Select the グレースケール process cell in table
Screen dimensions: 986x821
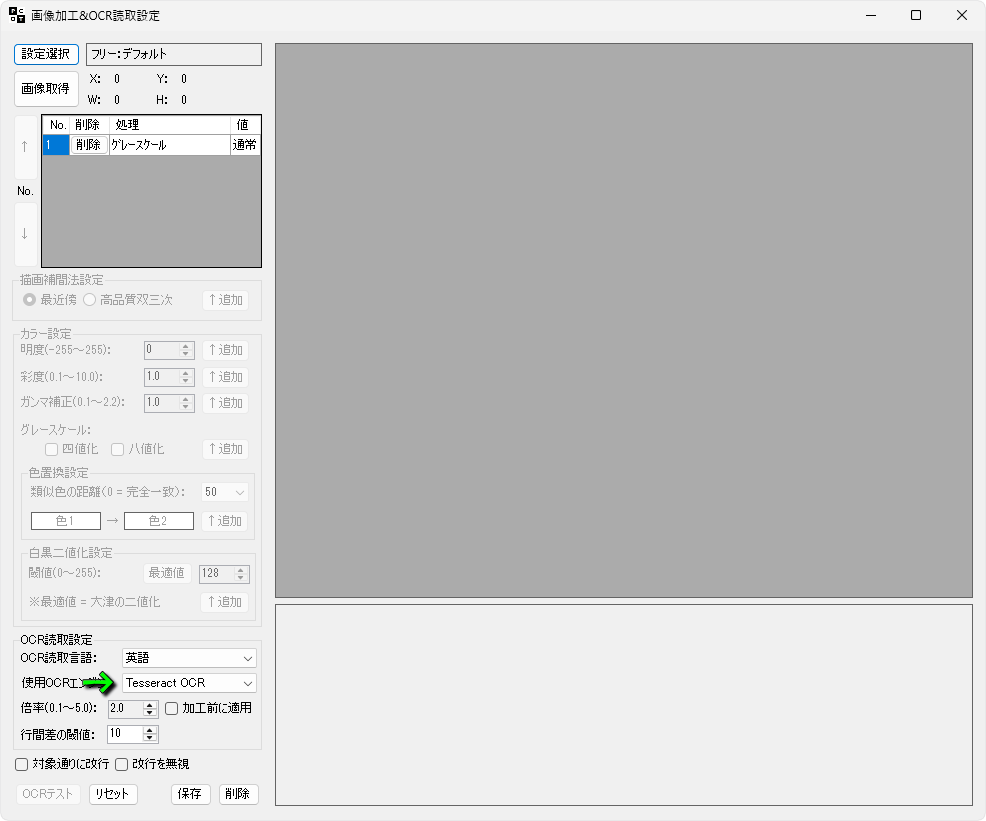pos(168,145)
